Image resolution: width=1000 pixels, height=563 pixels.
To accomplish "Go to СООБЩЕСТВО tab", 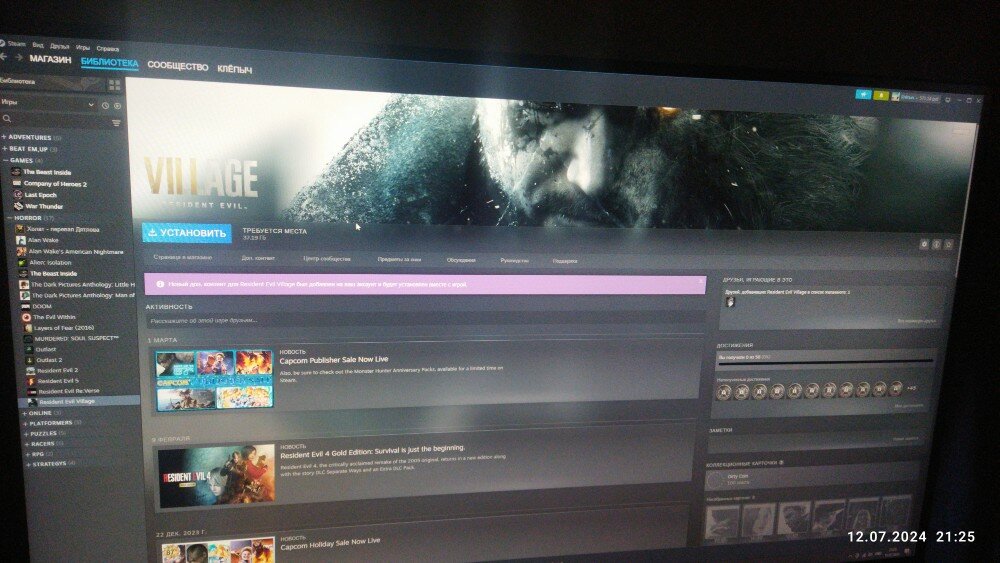I will (x=178, y=66).
